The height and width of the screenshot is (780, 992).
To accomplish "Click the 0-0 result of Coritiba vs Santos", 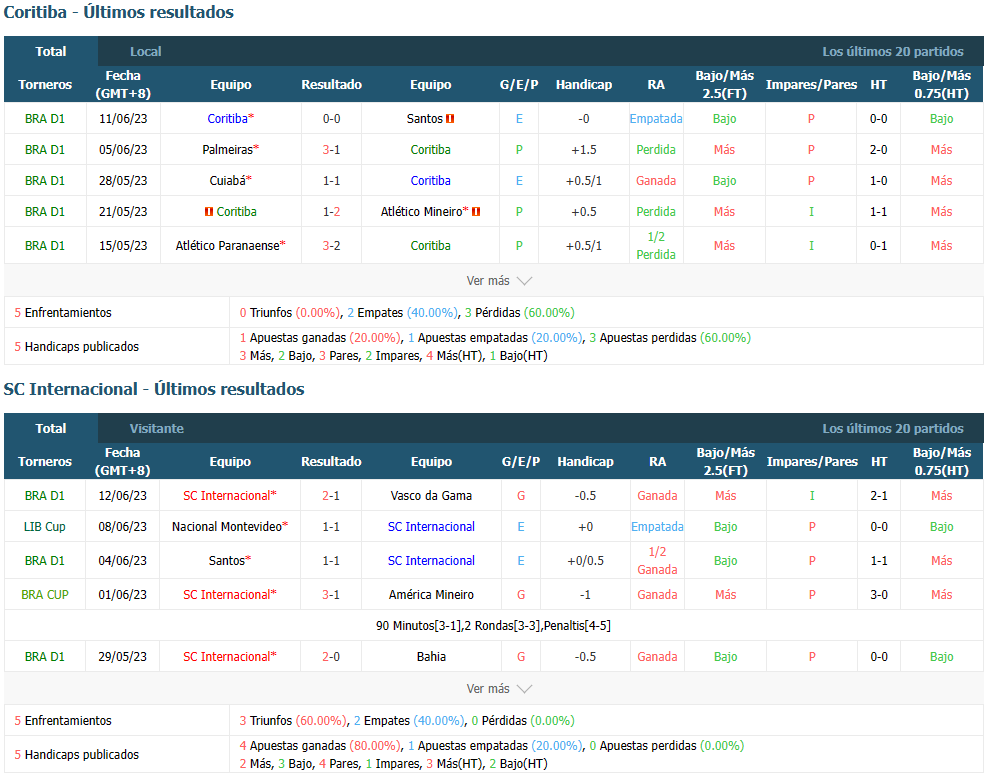I will (332, 118).
